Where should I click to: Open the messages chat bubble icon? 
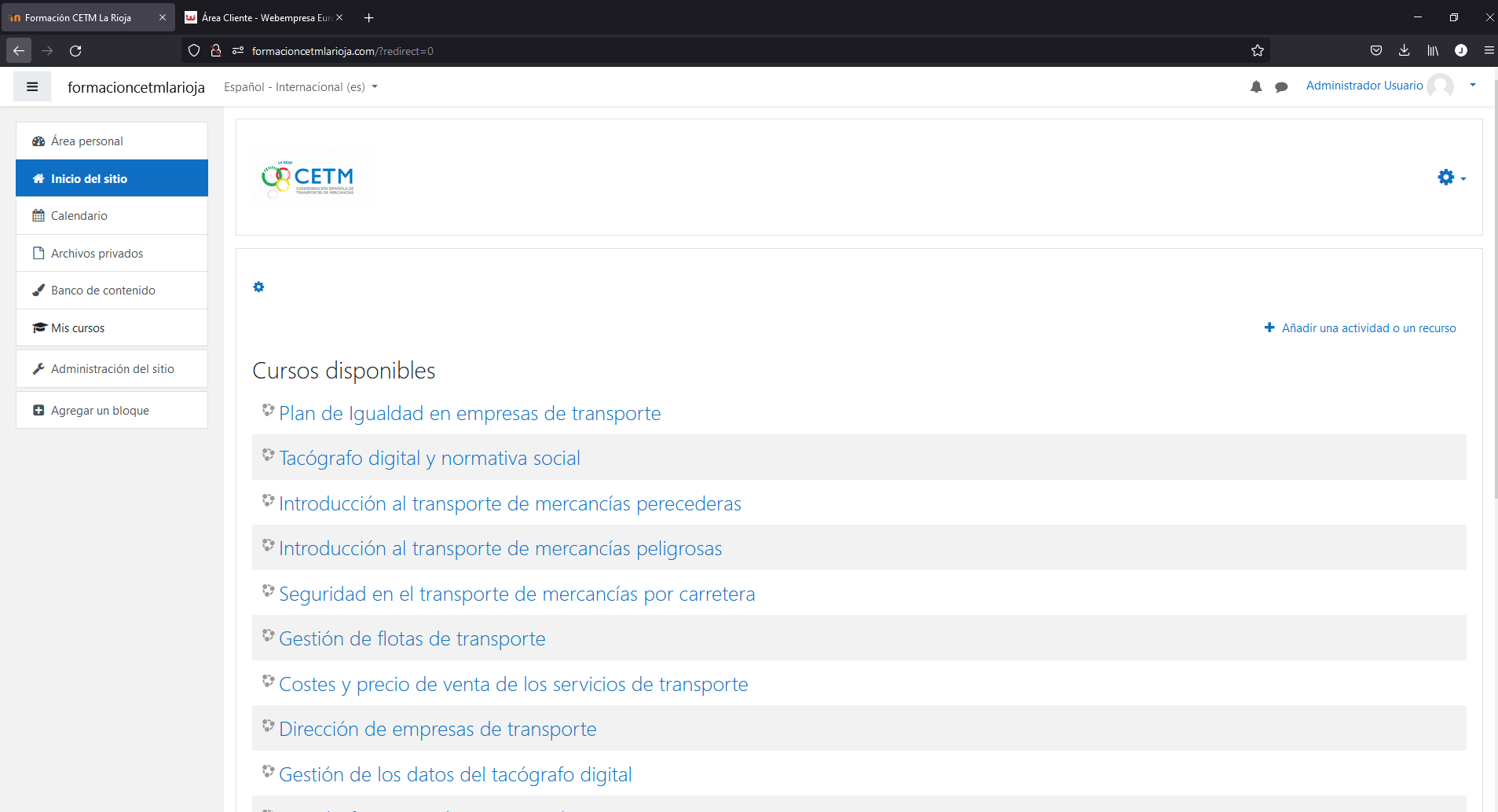click(1281, 87)
